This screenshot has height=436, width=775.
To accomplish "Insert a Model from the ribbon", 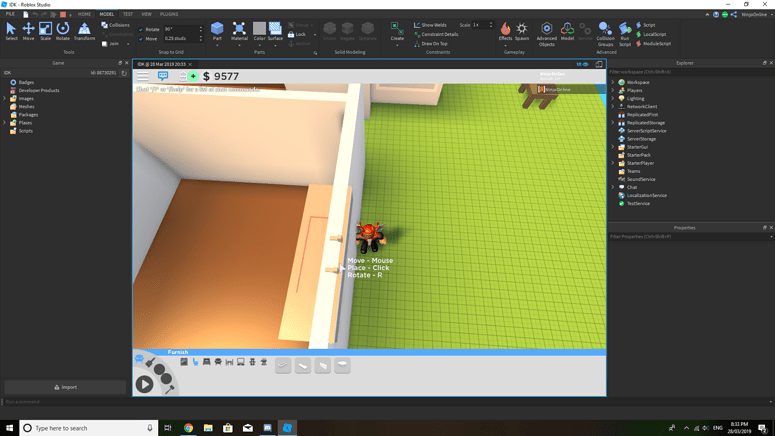I will [567, 31].
